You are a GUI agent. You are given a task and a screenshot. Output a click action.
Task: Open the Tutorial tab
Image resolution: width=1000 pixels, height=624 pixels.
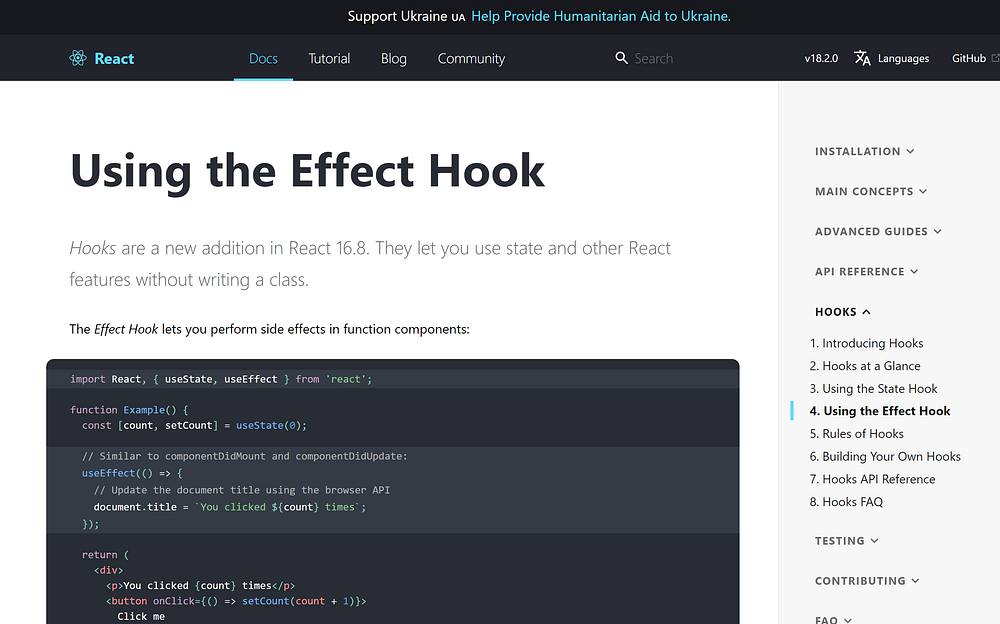(329, 58)
